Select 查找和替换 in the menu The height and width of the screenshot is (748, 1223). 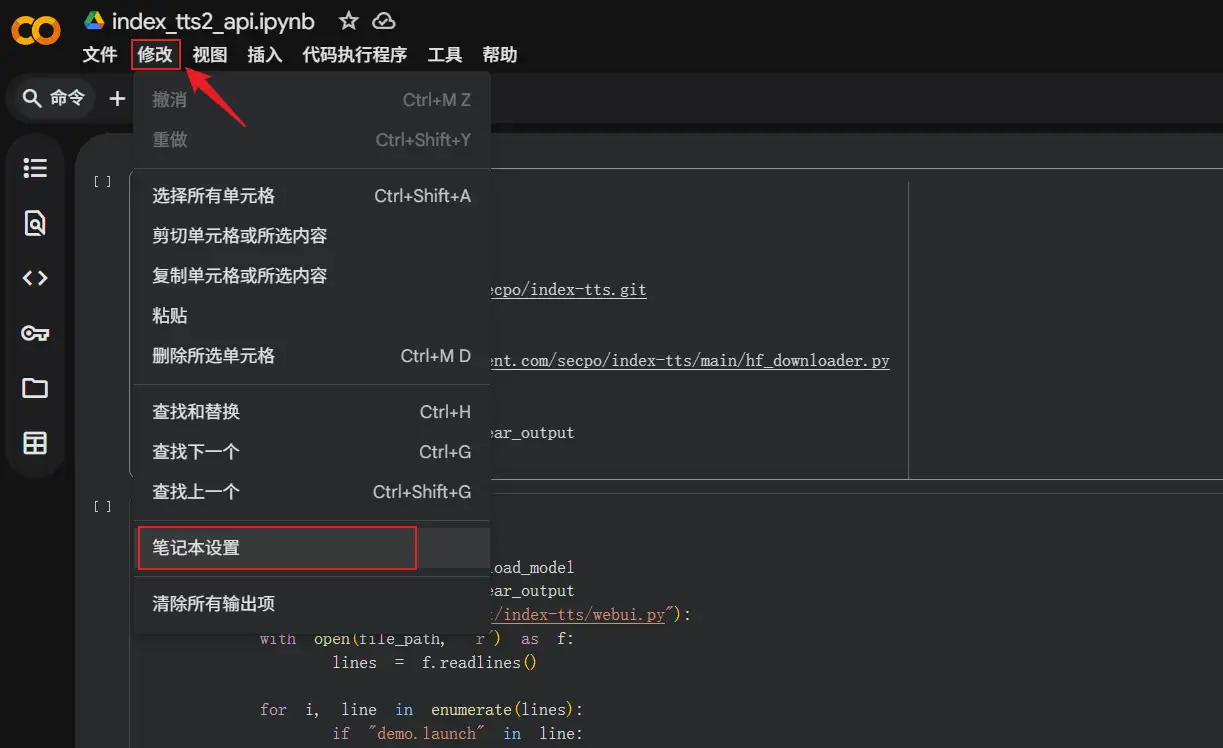196,412
